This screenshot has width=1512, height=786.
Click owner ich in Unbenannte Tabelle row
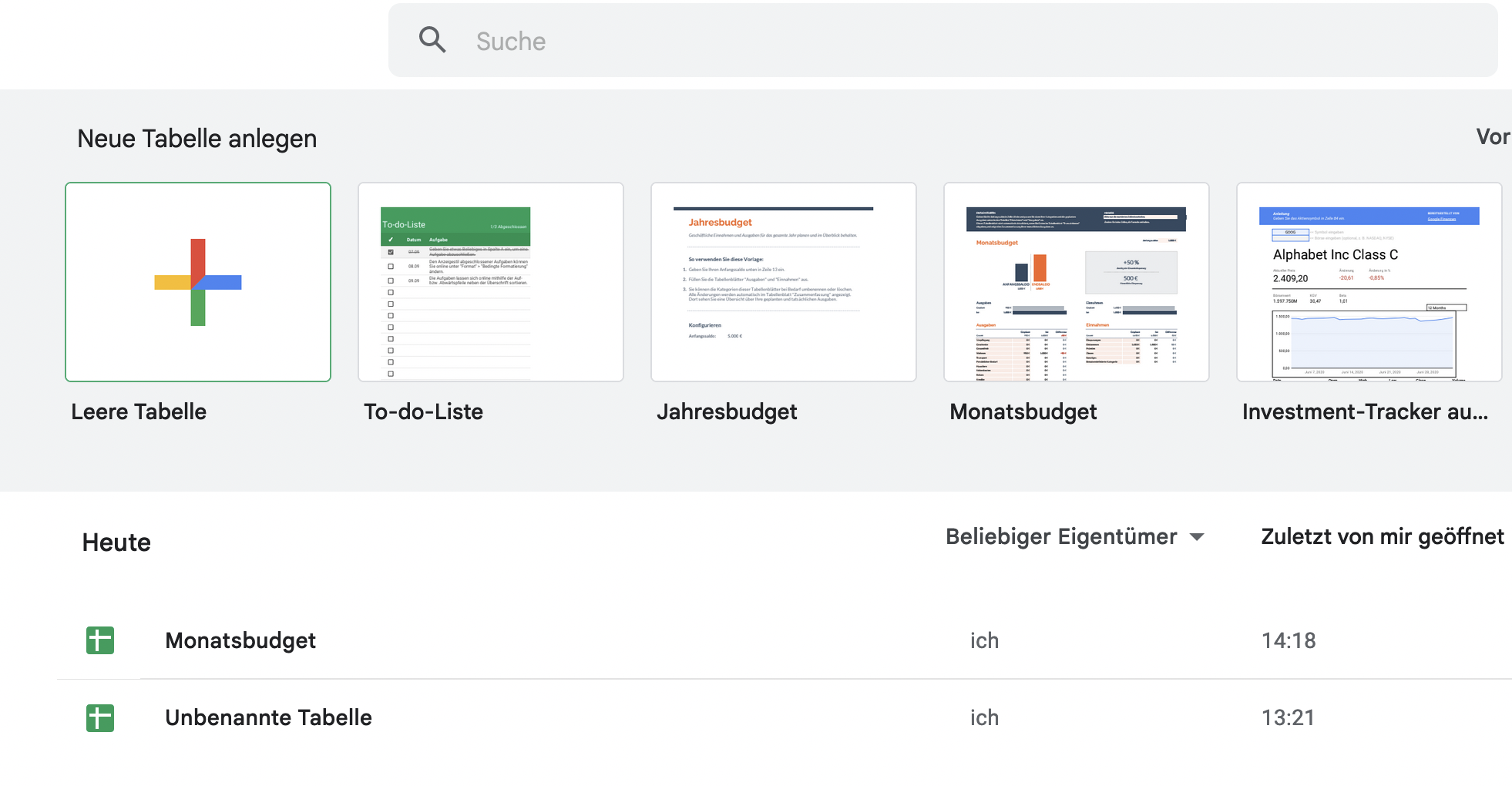point(984,717)
